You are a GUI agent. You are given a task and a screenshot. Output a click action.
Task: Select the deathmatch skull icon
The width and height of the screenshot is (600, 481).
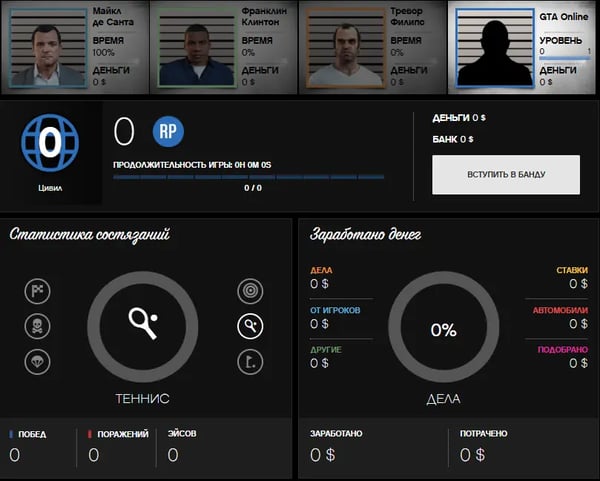tap(37, 326)
